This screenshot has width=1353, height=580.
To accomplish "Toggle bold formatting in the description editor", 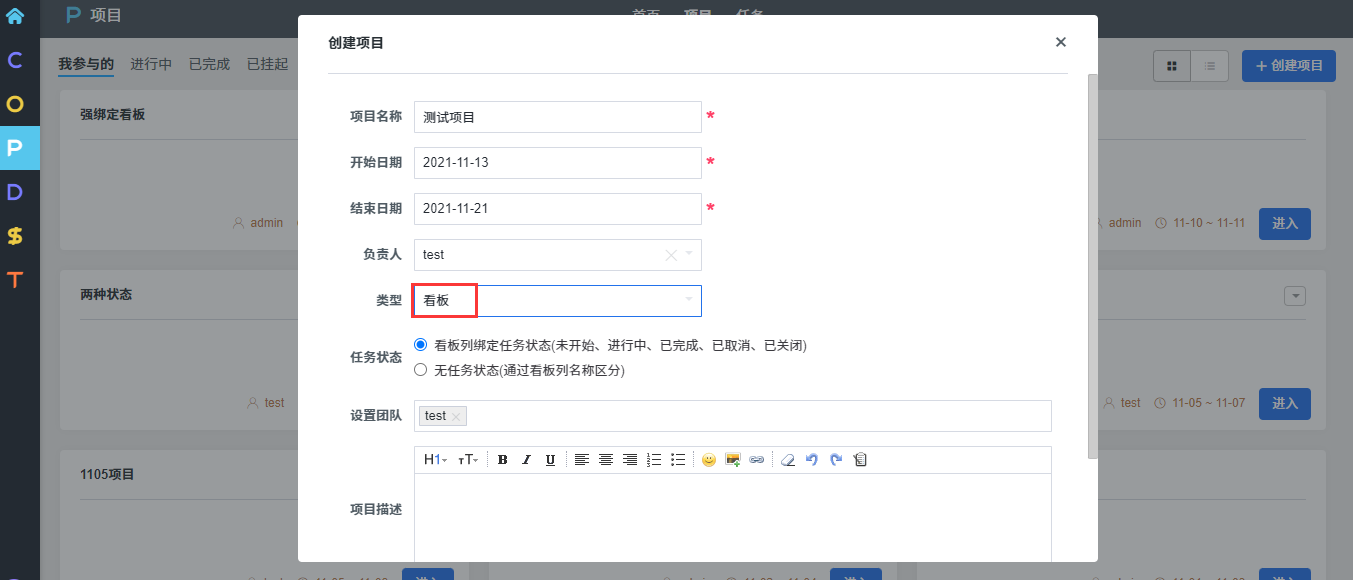I will (x=502, y=460).
